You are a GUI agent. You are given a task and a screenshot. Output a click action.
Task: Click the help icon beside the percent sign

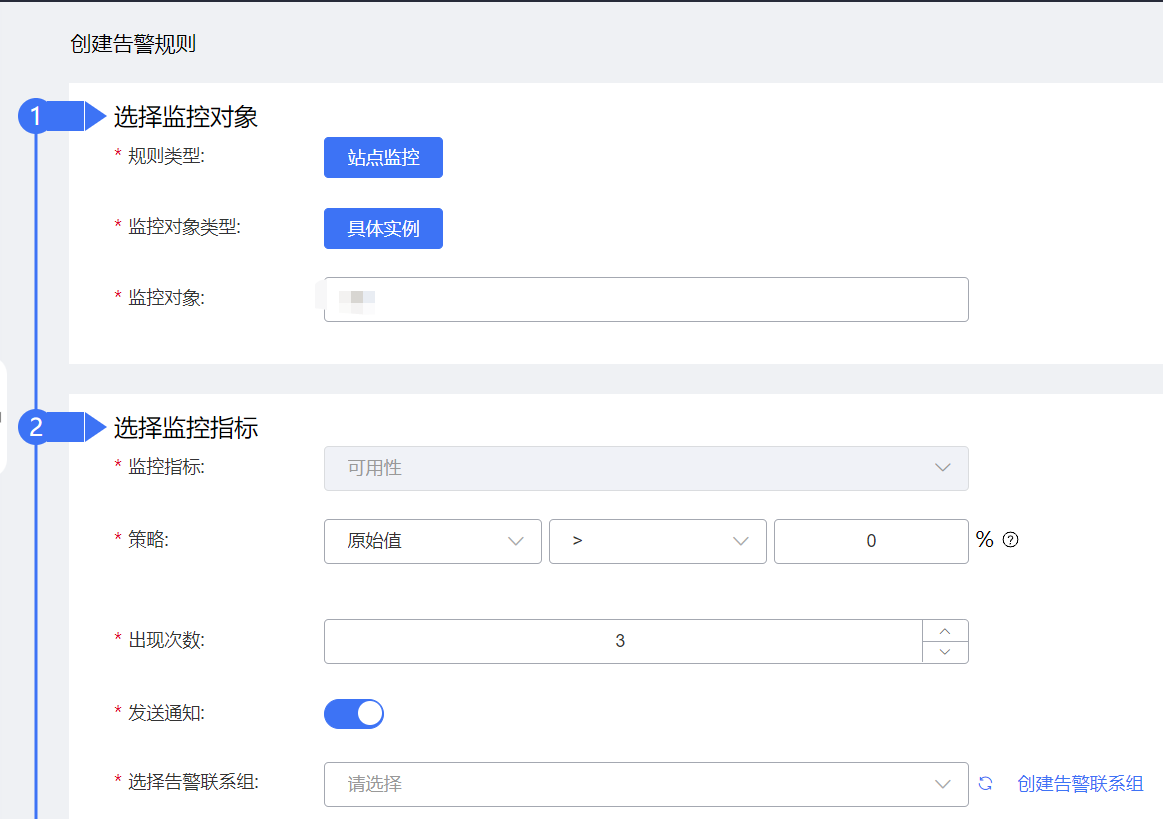click(1010, 540)
